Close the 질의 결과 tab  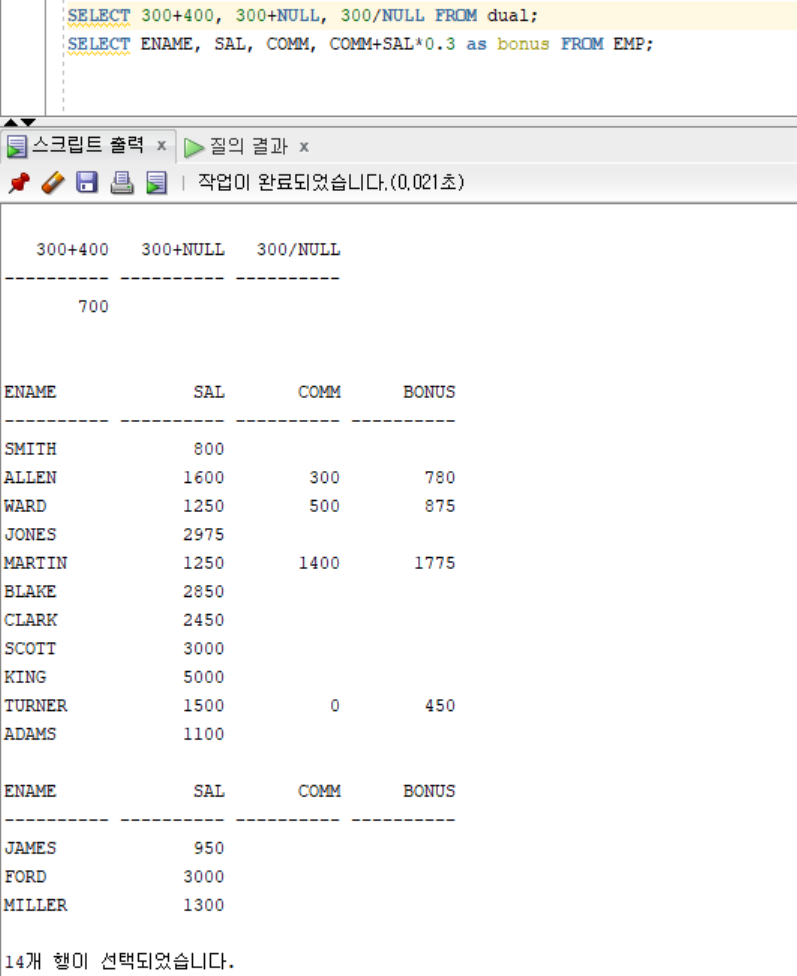click(x=304, y=147)
